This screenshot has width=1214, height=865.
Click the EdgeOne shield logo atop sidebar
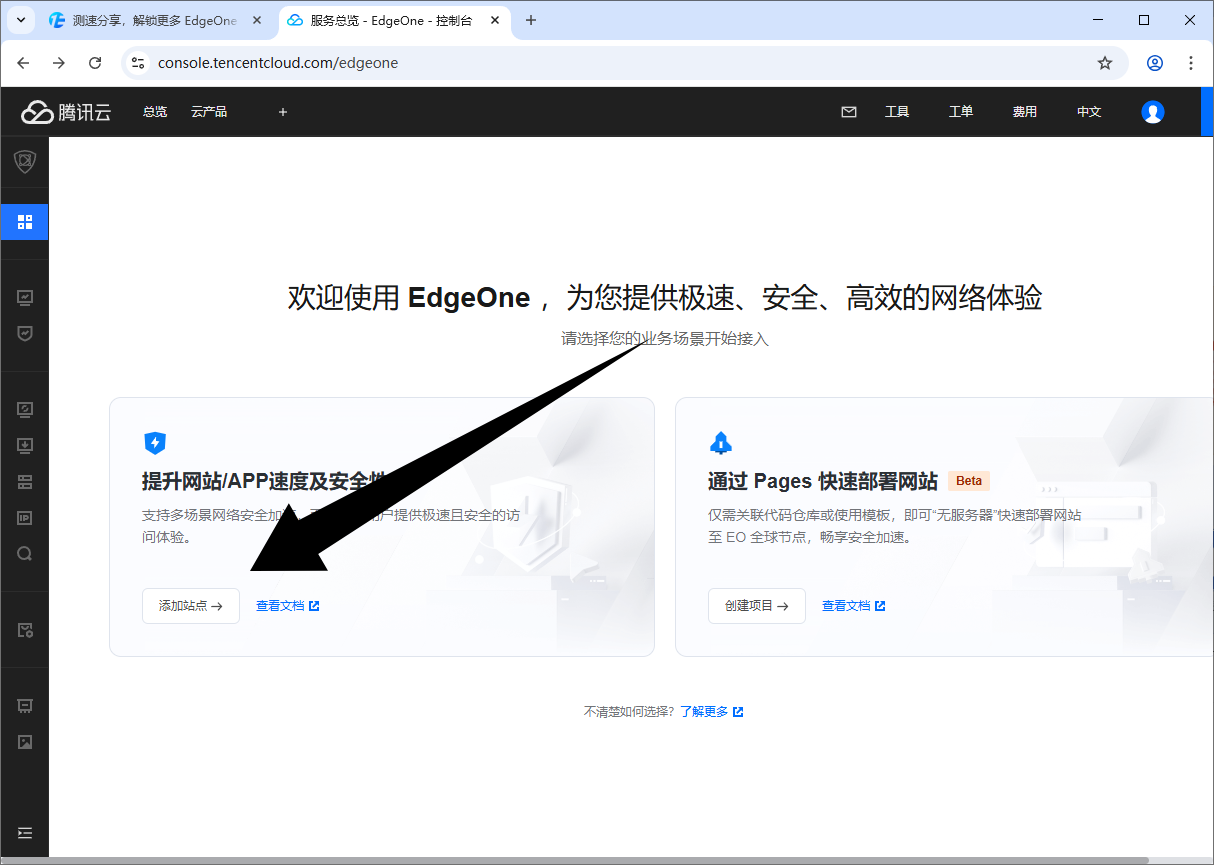point(24,160)
